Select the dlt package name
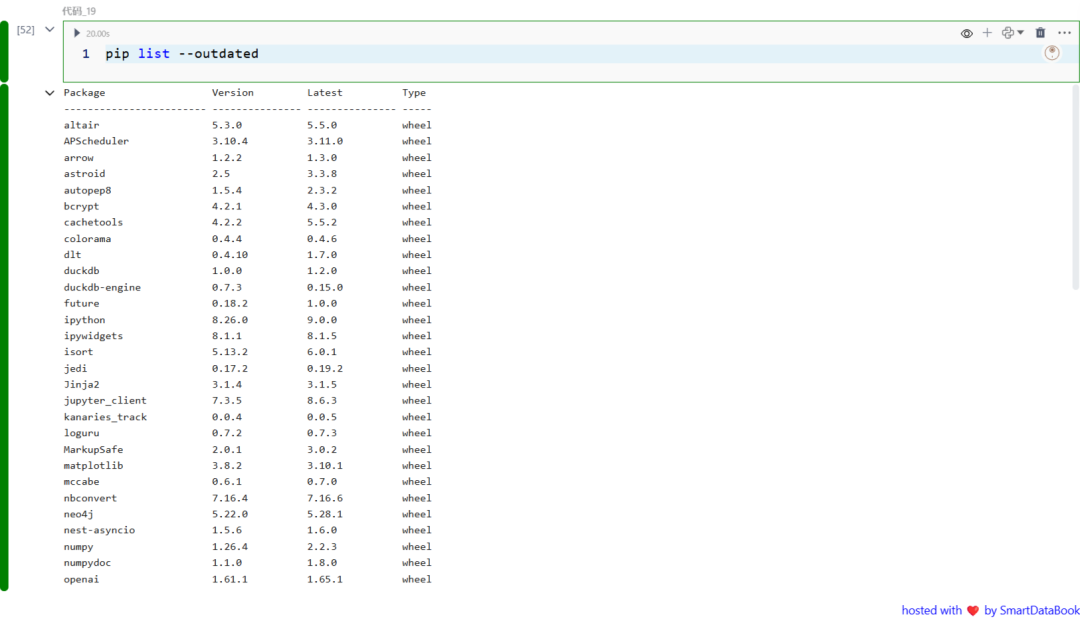The image size is (1080, 619). point(72,255)
